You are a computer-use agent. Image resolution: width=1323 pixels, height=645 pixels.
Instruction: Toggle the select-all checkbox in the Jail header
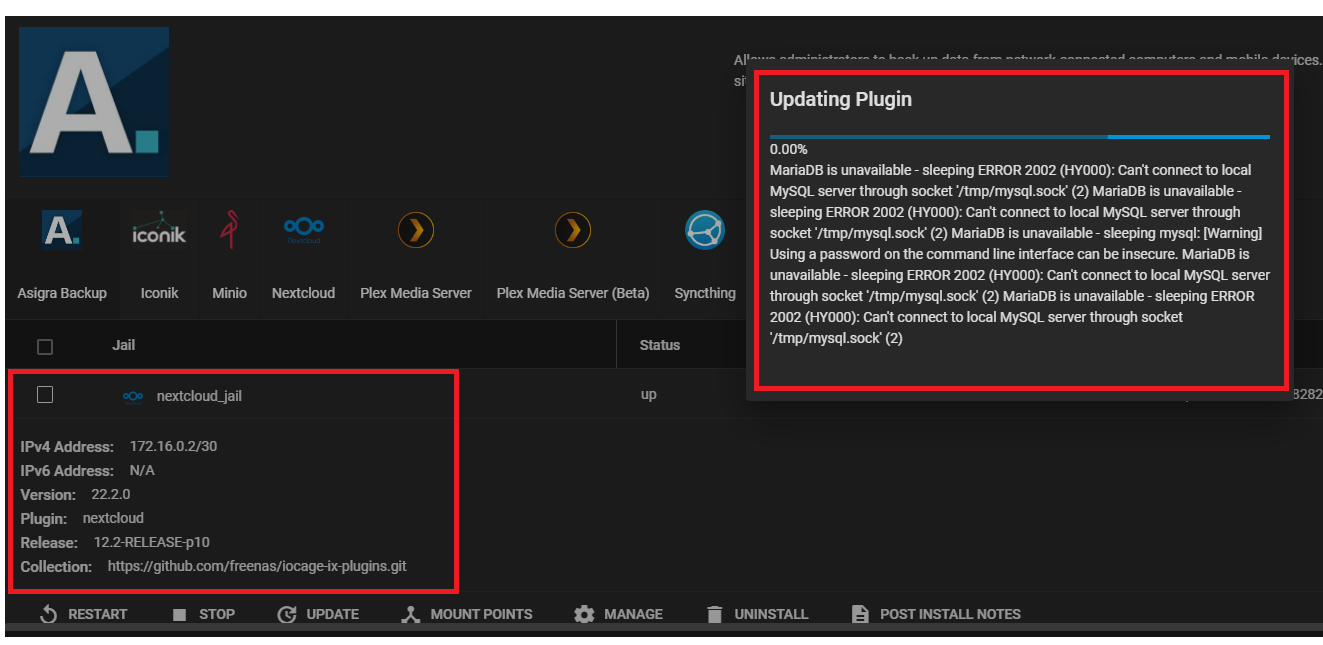click(x=45, y=346)
